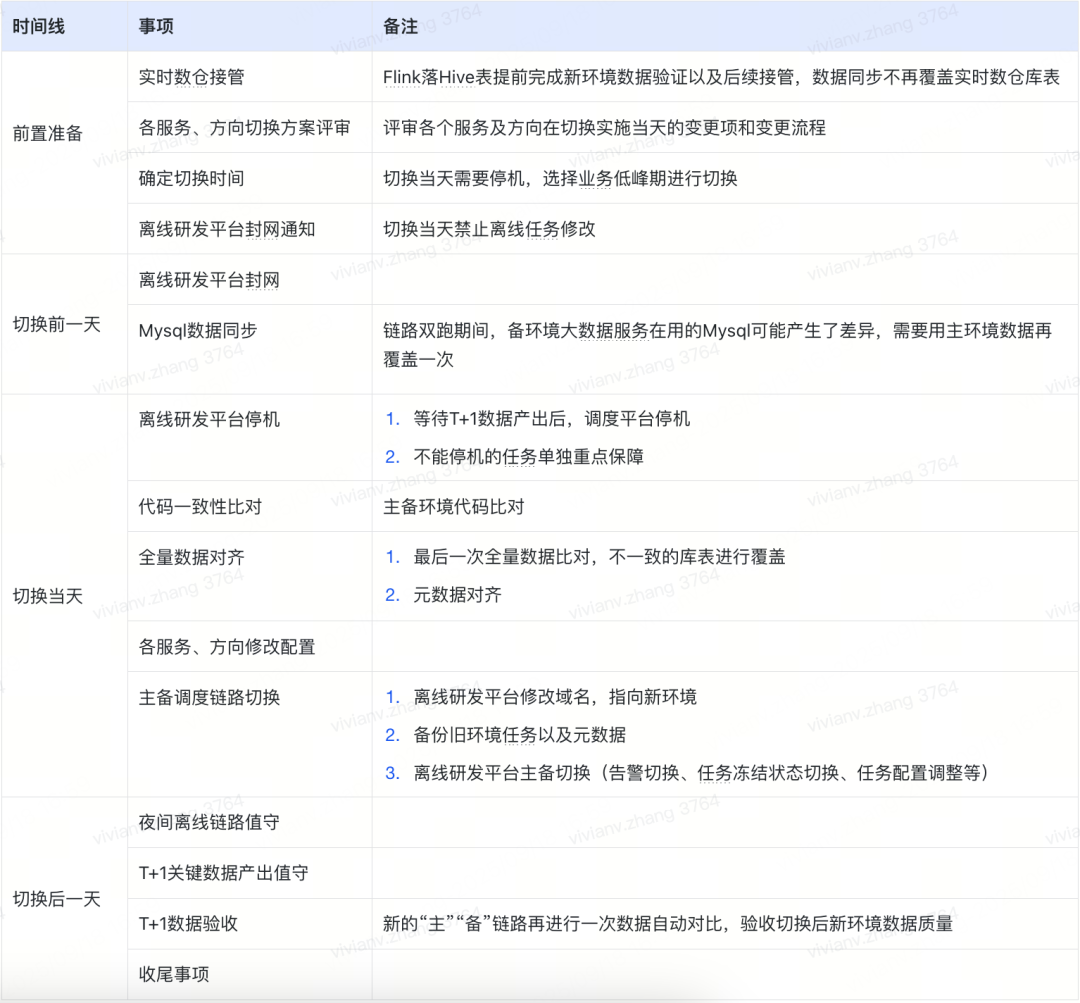Click the 事项 column header
The width and height of the screenshot is (1080, 1003).
pyautogui.click(x=156, y=27)
